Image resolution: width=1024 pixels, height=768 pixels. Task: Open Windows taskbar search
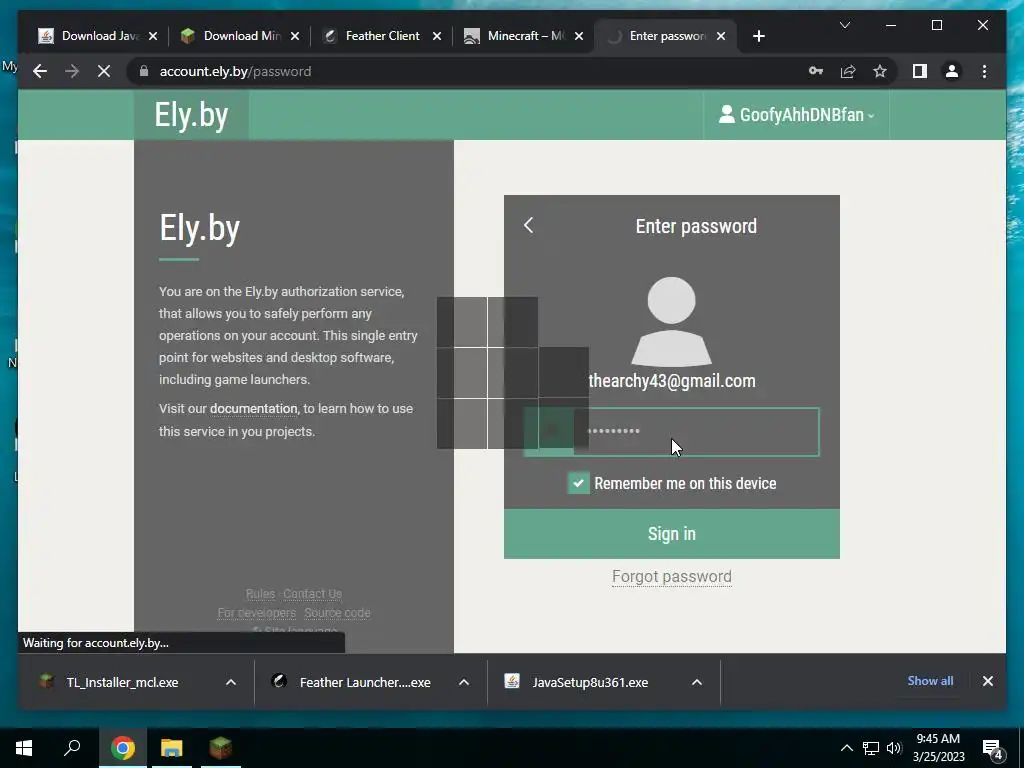(72, 748)
